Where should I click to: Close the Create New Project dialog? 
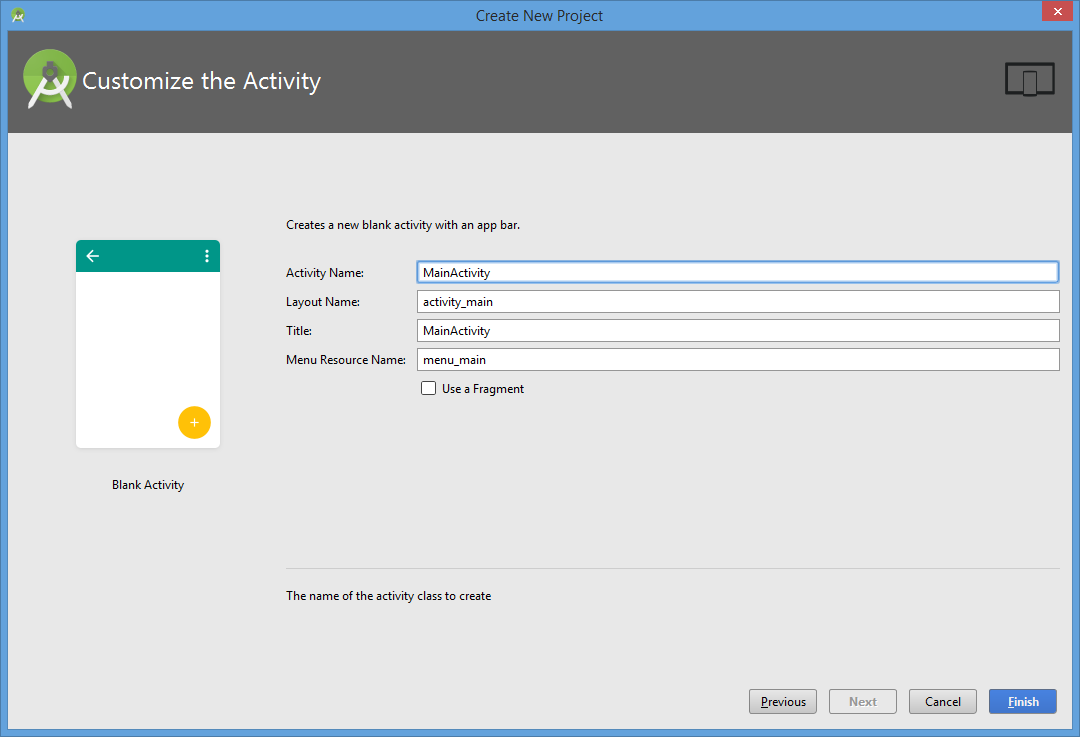coord(1057,11)
